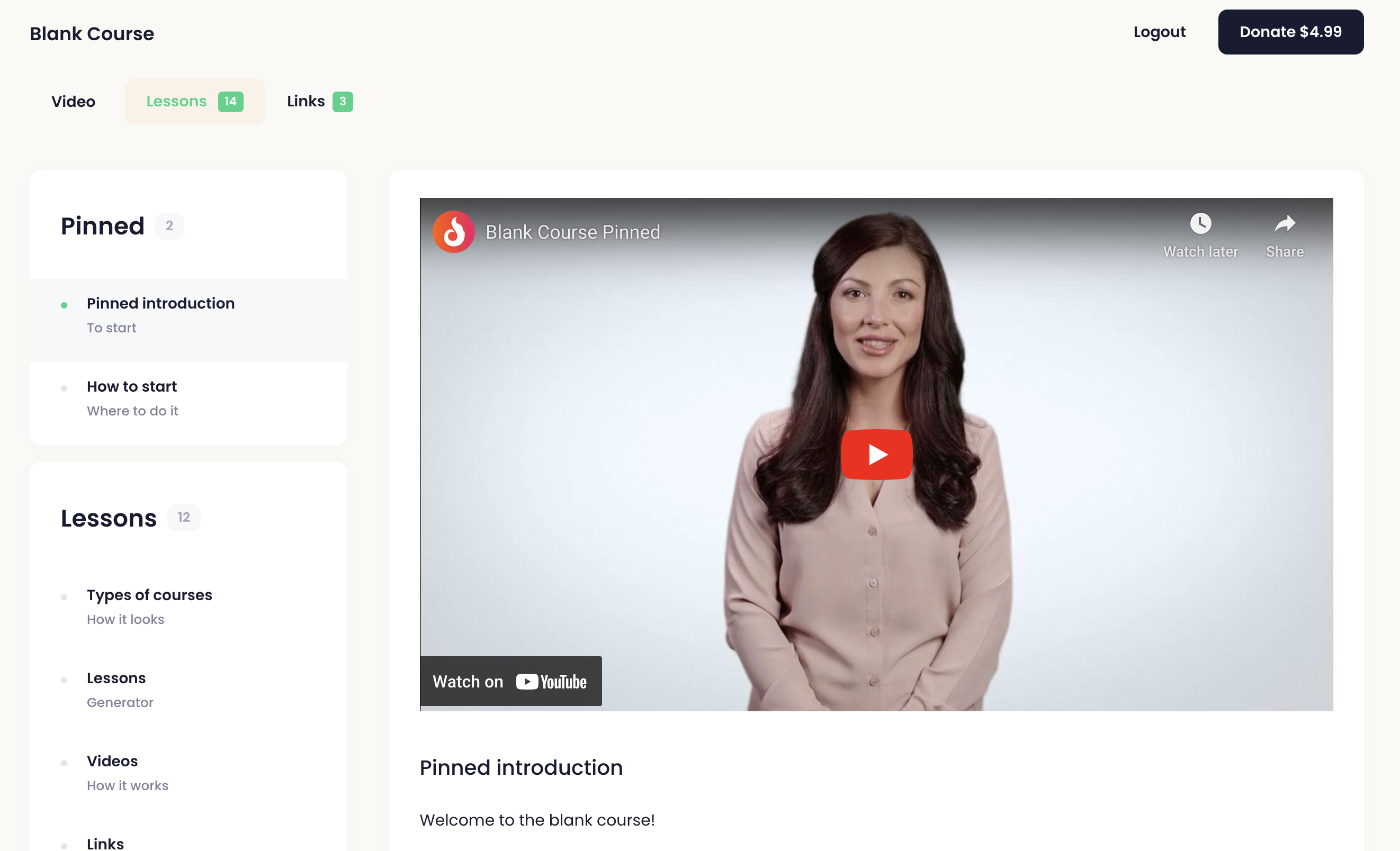The image size is (1400, 851).
Task: Open video via Watch on YouTube
Action: [510, 681]
